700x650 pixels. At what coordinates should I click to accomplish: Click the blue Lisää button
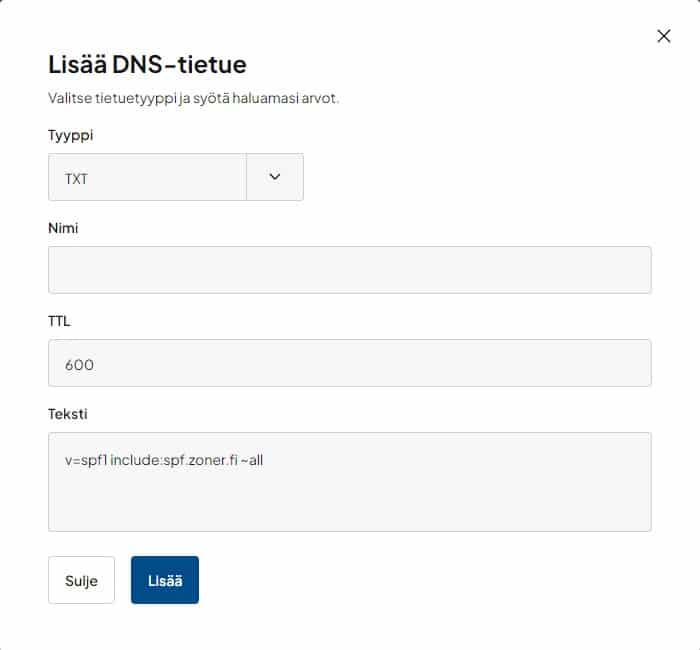[x=165, y=580]
